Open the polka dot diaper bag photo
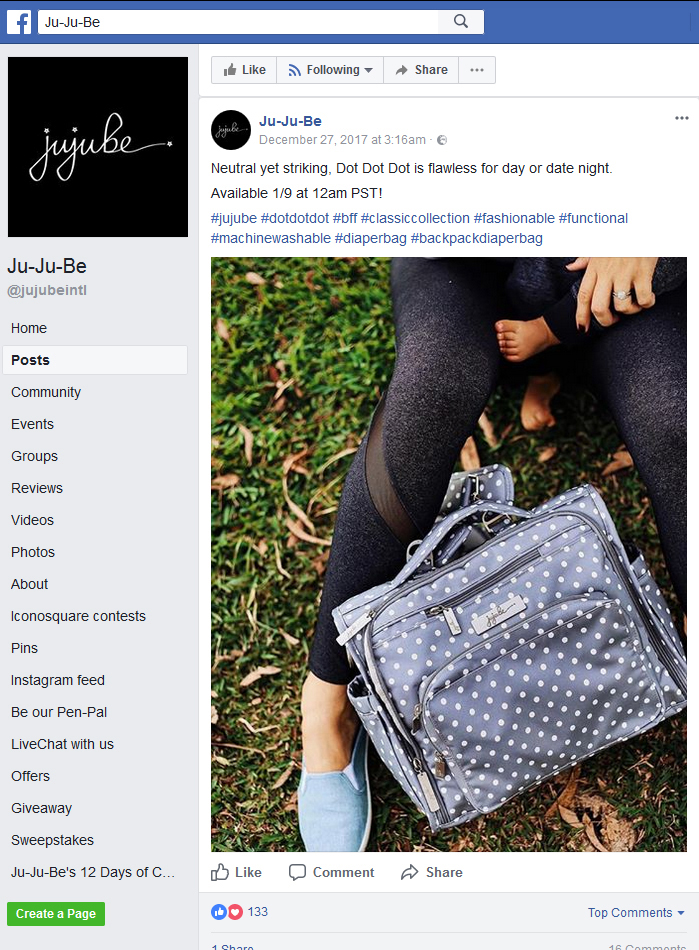The height and width of the screenshot is (950, 699). pyautogui.click(x=449, y=554)
